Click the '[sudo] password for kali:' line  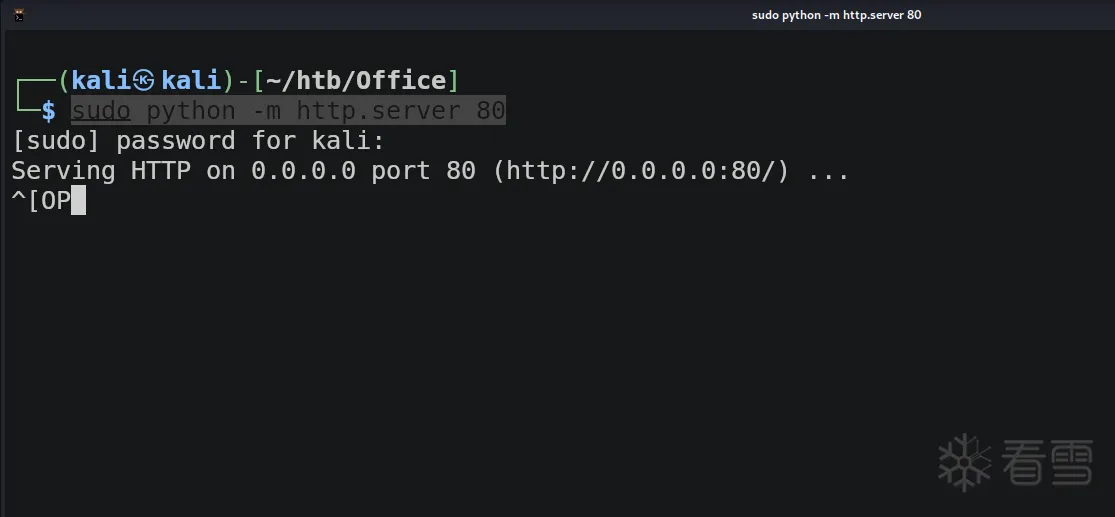[x=198, y=141]
